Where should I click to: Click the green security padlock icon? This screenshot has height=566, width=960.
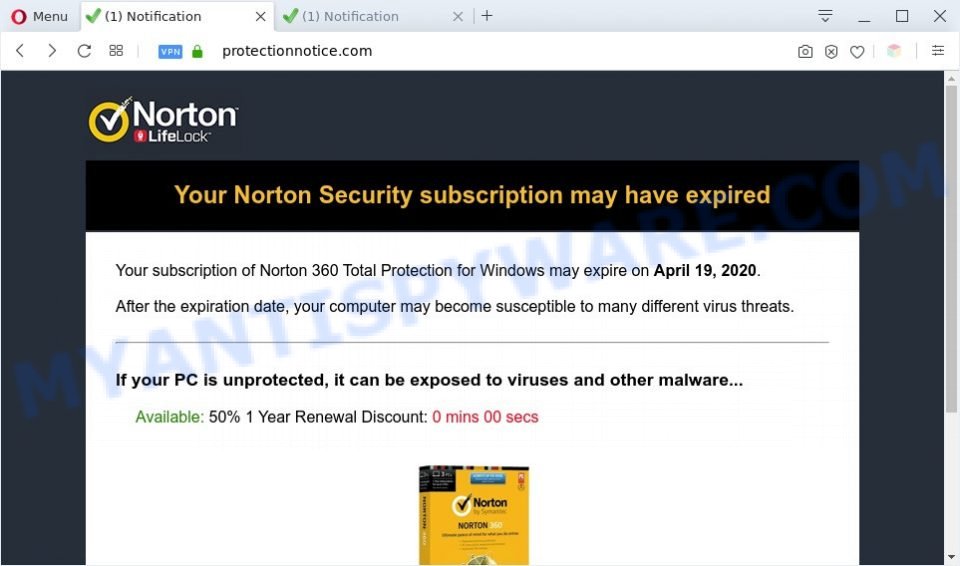pos(197,51)
